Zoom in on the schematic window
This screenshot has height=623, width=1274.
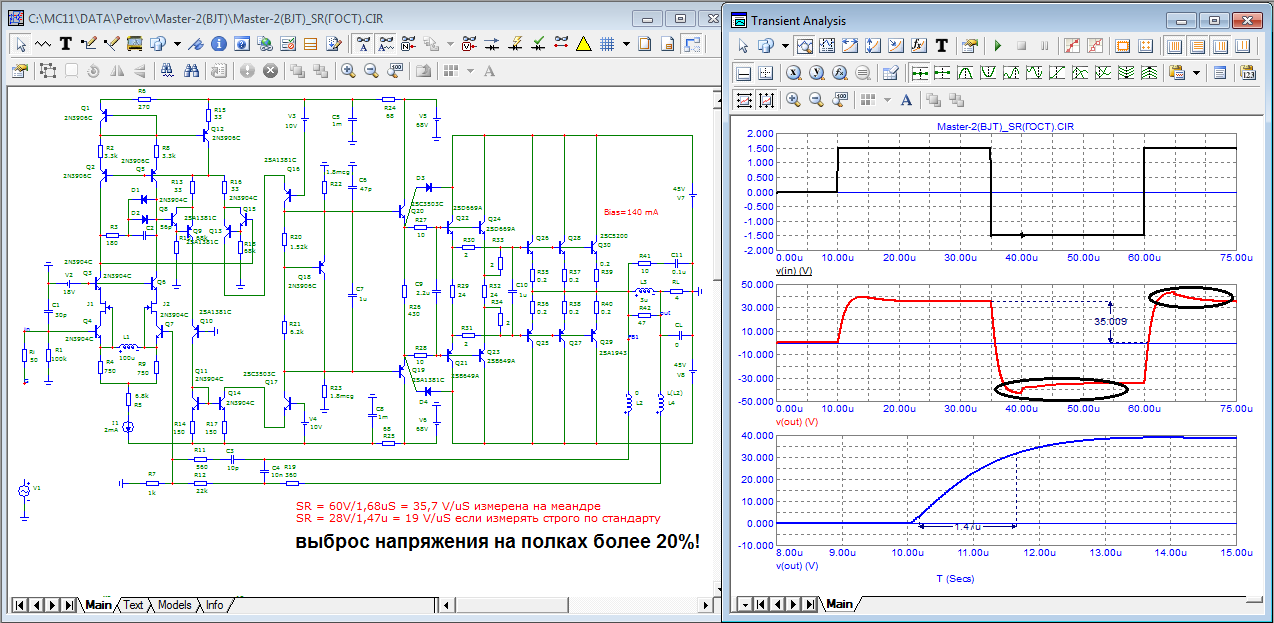point(348,71)
